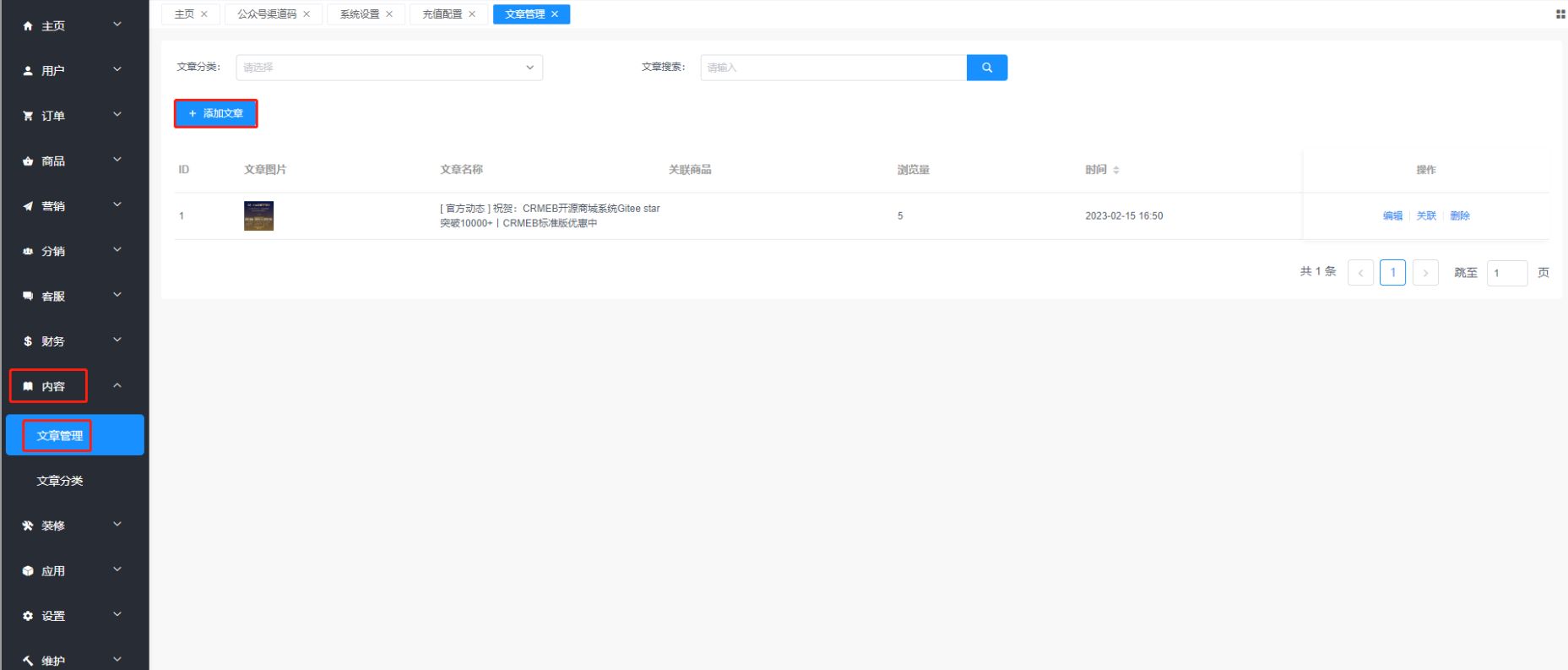
Task: Click the 删除 link for article 1
Action: [x=1460, y=216]
